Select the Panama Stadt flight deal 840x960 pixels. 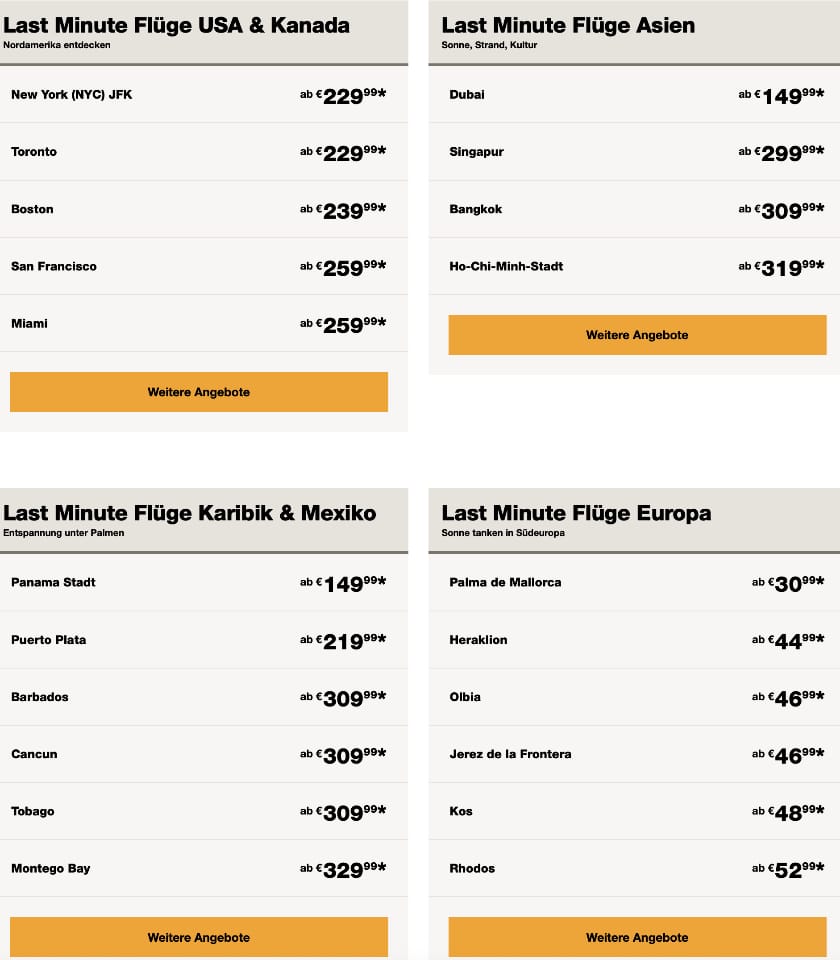pos(198,582)
